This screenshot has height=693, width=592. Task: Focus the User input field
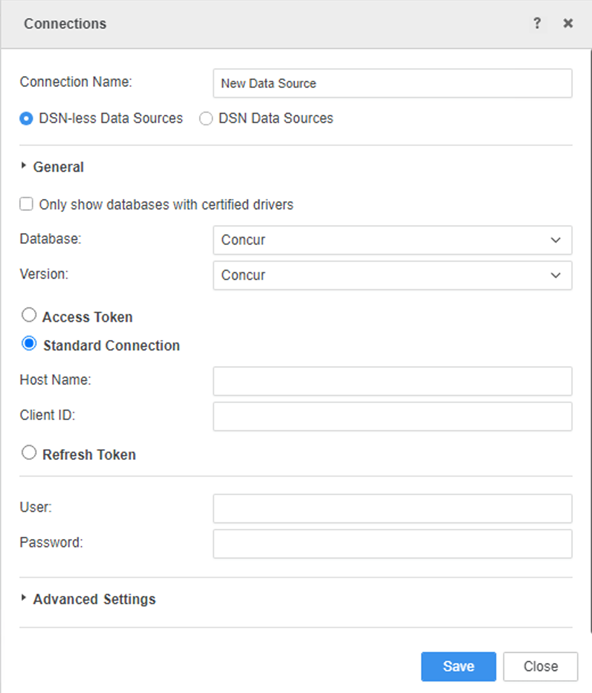[393, 509]
